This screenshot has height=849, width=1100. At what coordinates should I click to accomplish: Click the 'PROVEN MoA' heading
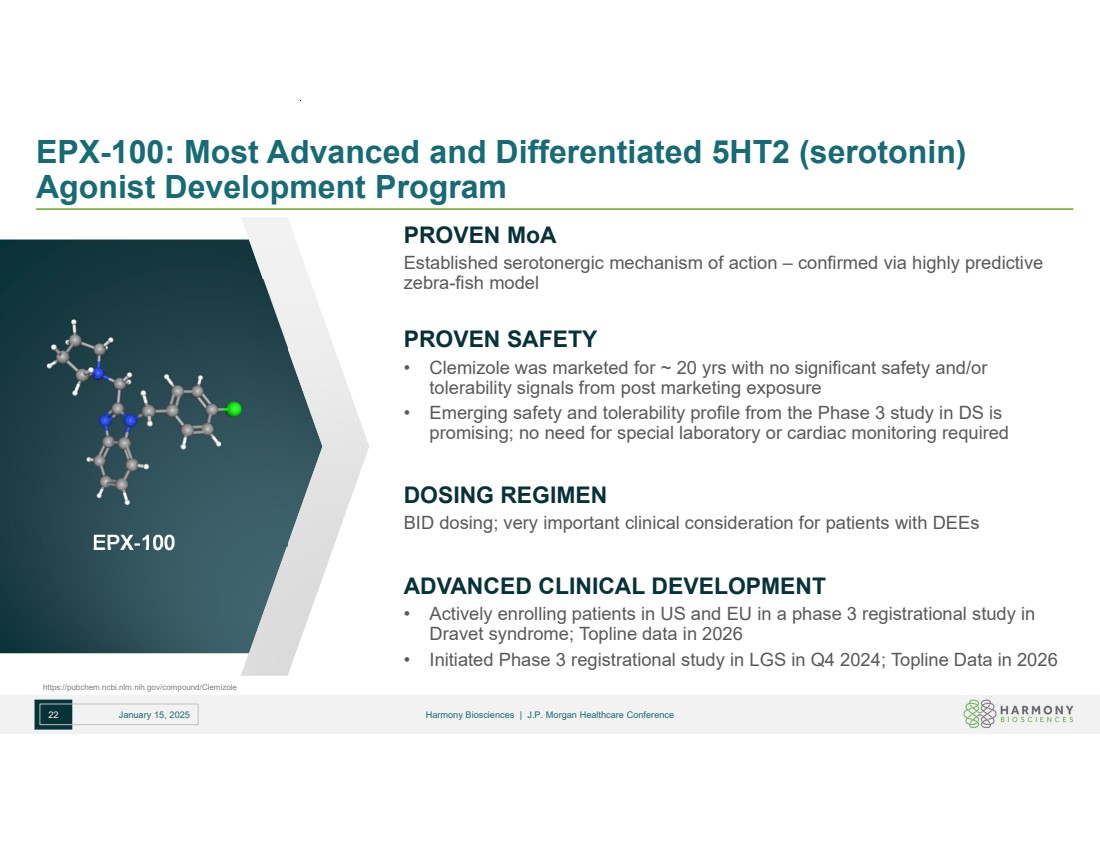click(x=480, y=235)
